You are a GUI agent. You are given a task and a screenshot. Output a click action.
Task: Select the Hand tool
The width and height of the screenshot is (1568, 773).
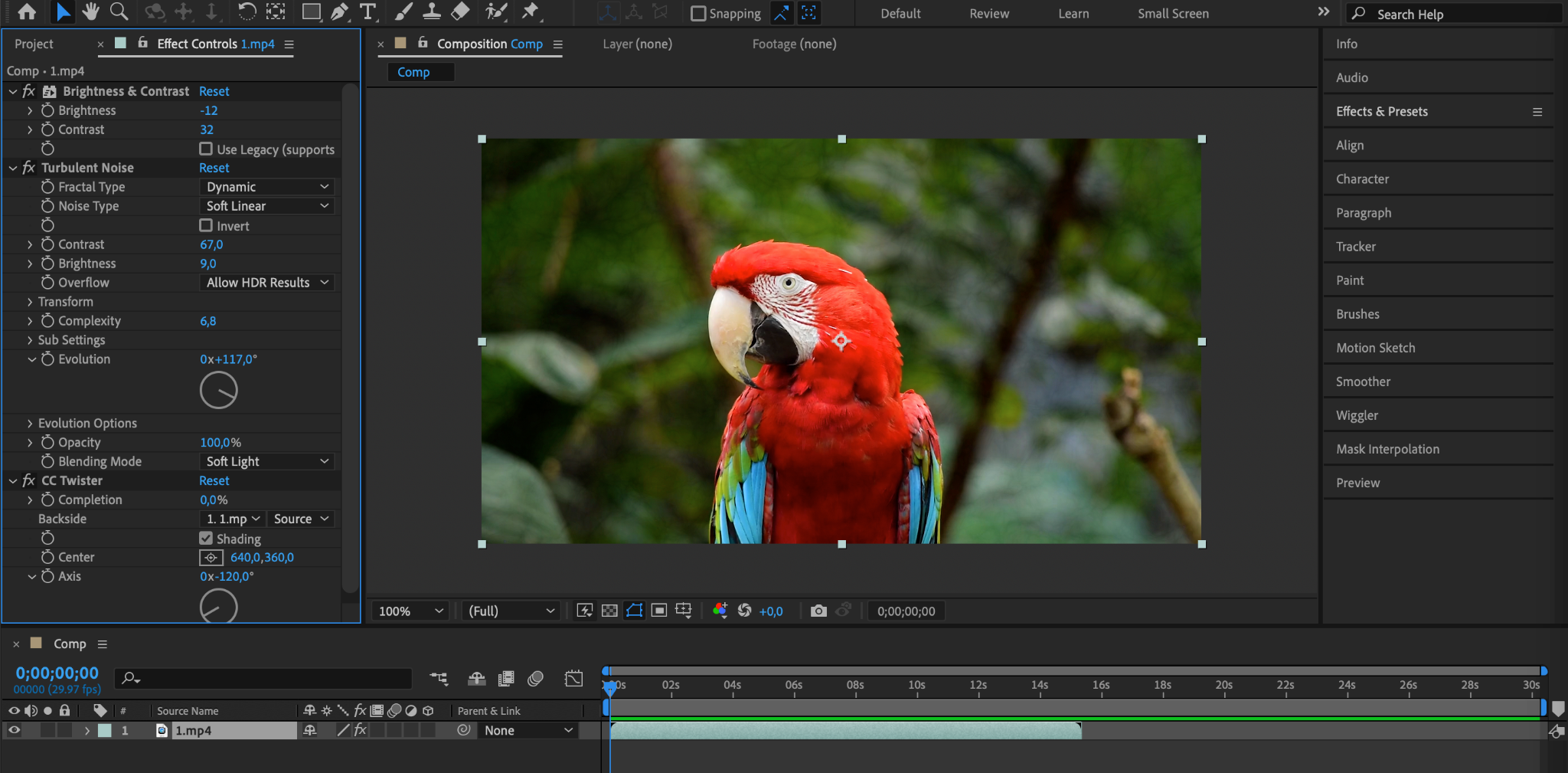(x=91, y=11)
